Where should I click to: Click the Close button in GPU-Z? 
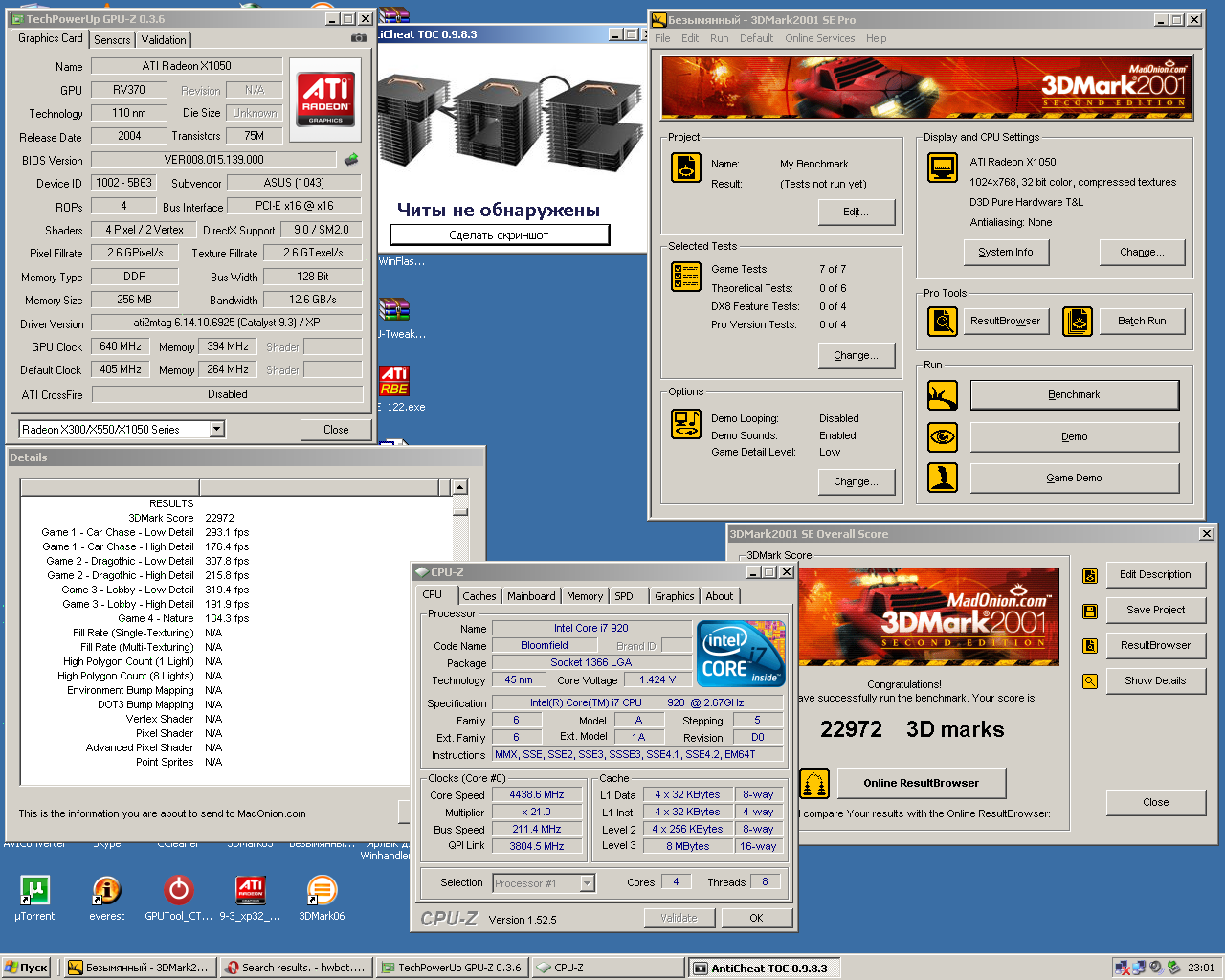[336, 430]
